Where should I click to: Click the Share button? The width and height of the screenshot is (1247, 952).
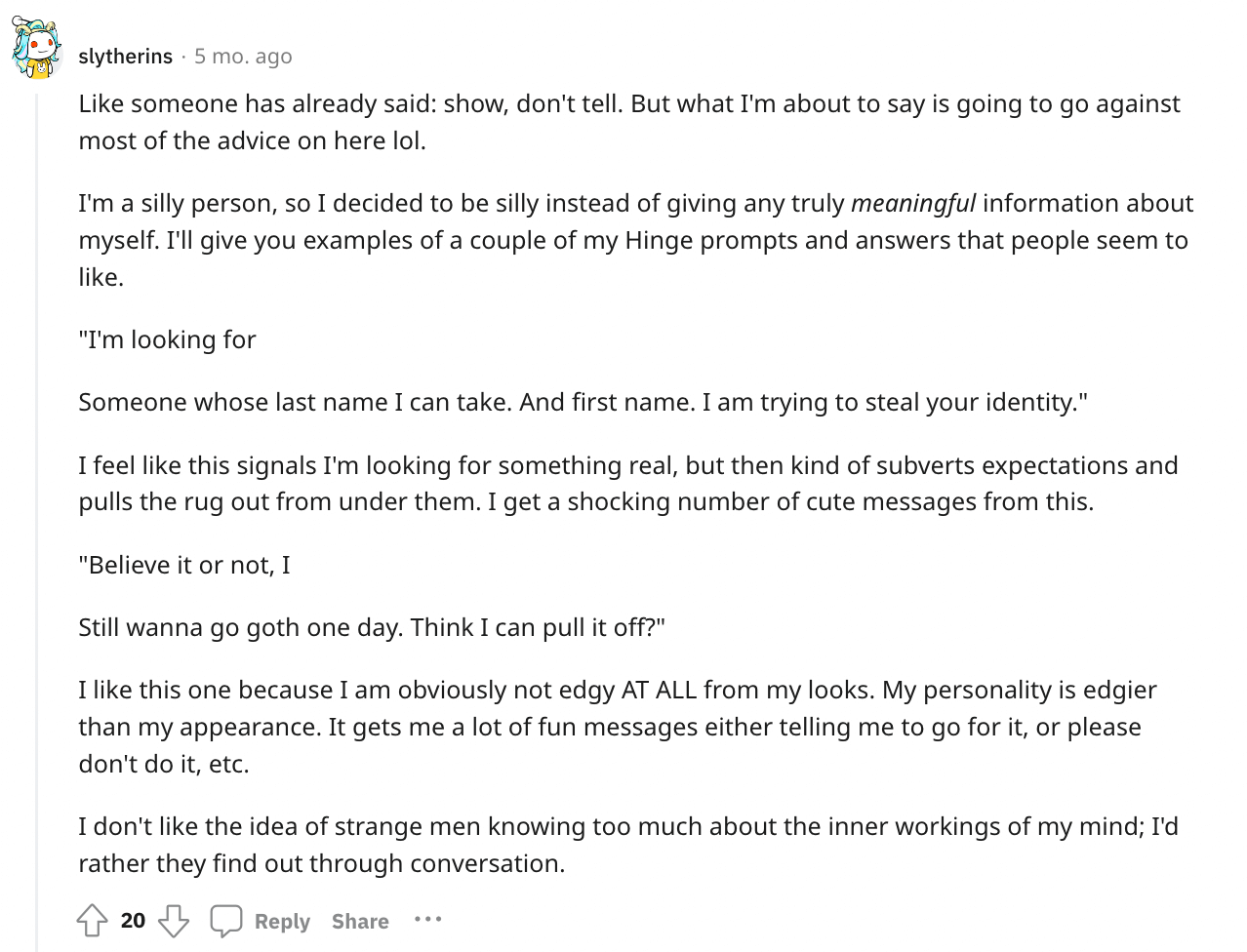pos(360,921)
